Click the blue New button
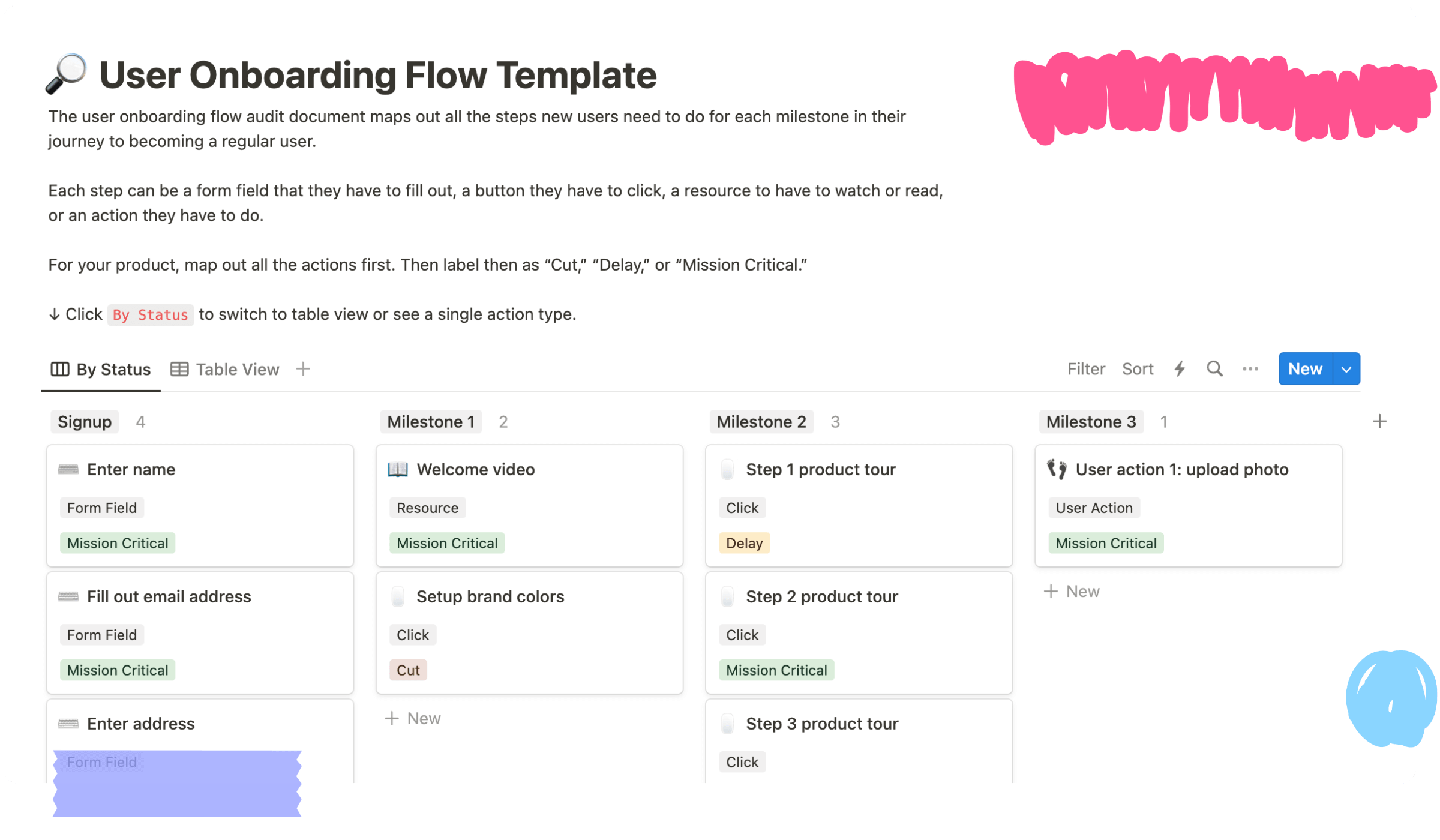 (1305, 369)
